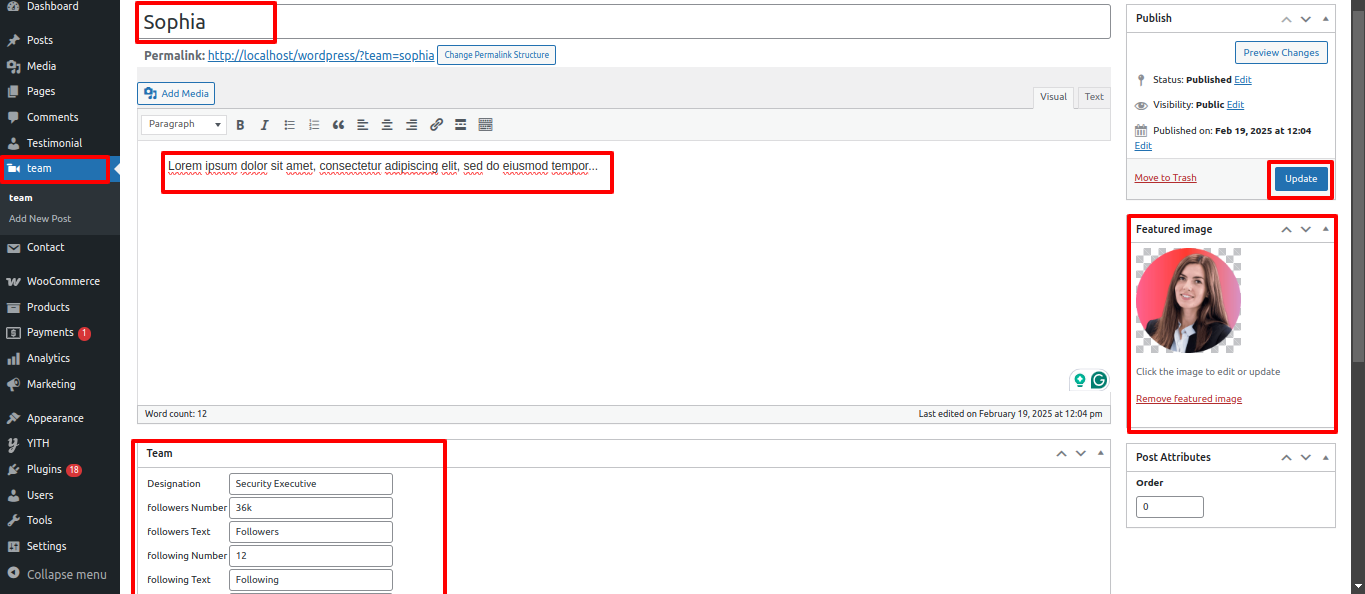The image size is (1365, 594).
Task: Click the Update button
Action: click(1301, 179)
